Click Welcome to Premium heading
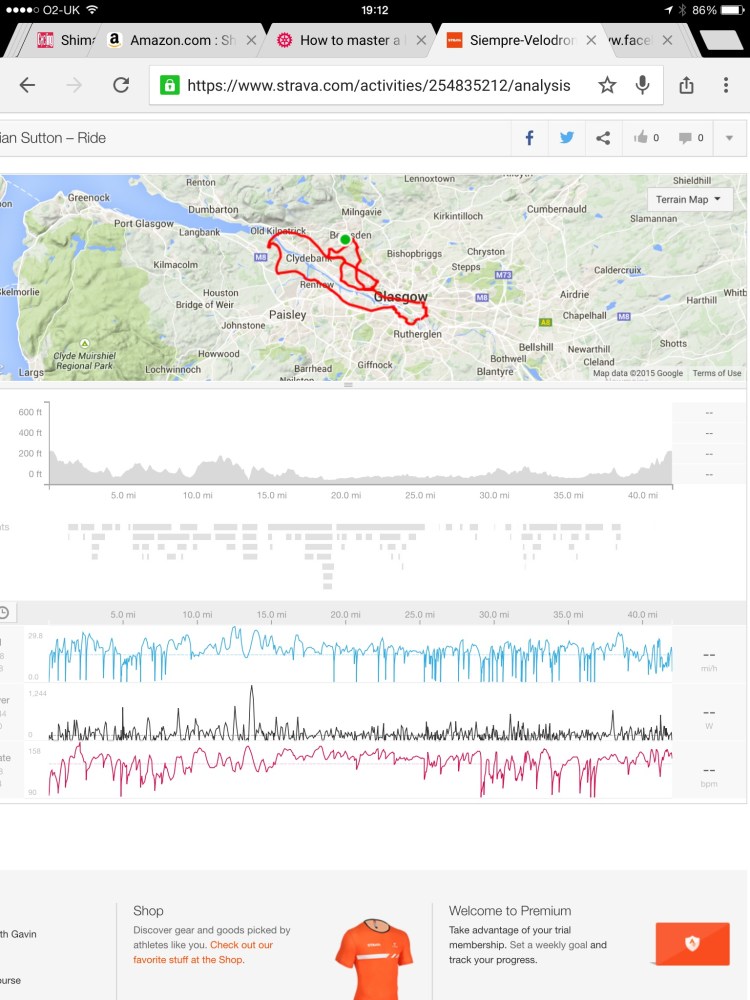This screenshot has width=750, height=1000. (x=510, y=911)
